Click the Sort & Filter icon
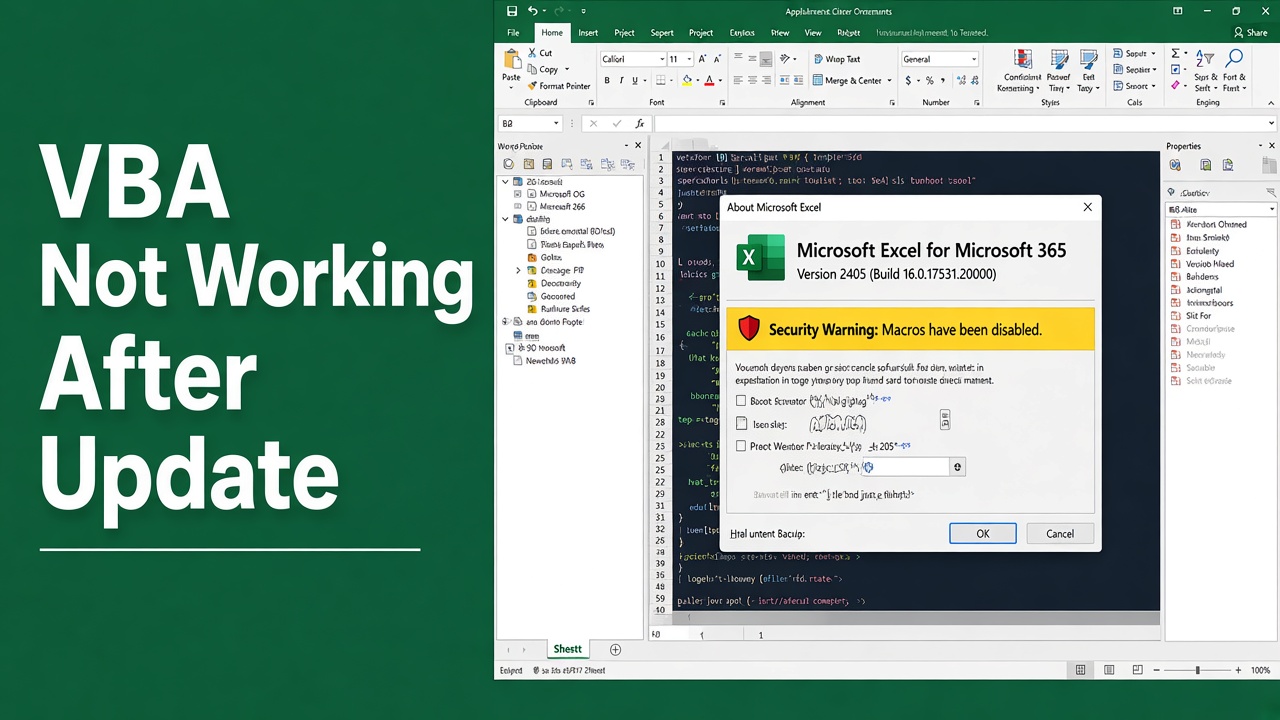 [1205, 60]
